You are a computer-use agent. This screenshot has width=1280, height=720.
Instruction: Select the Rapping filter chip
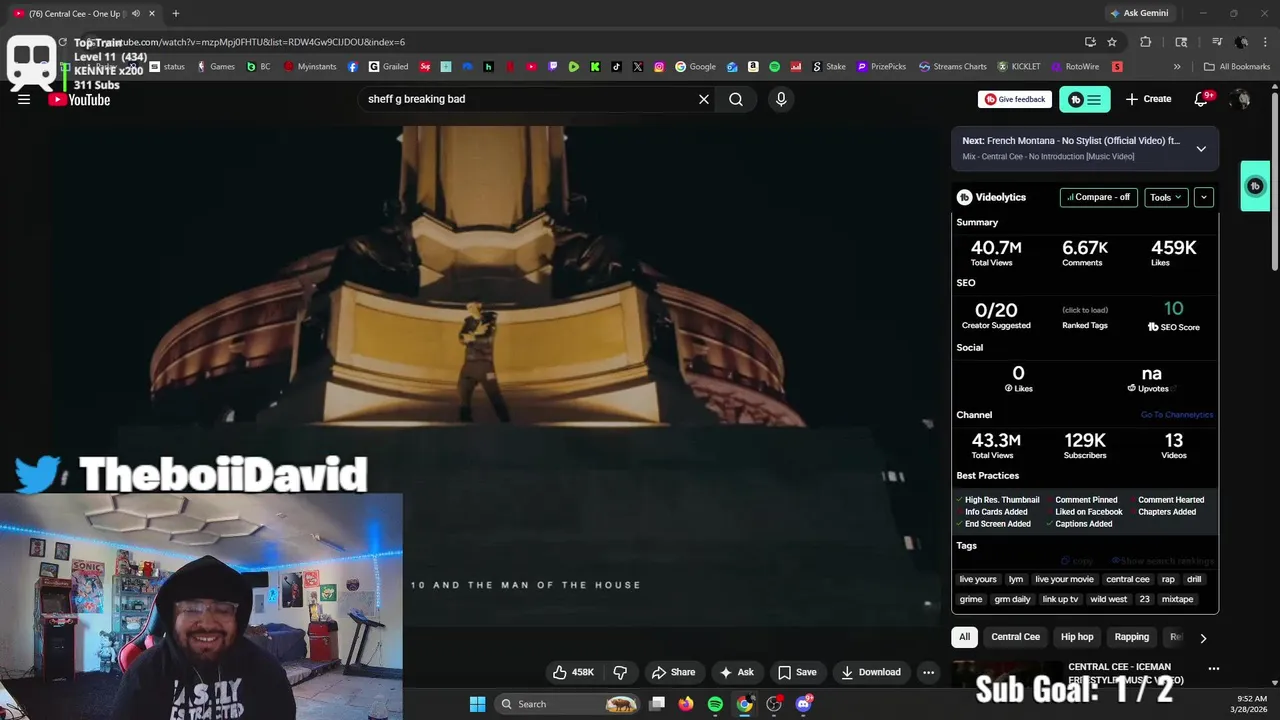[x=1132, y=637]
